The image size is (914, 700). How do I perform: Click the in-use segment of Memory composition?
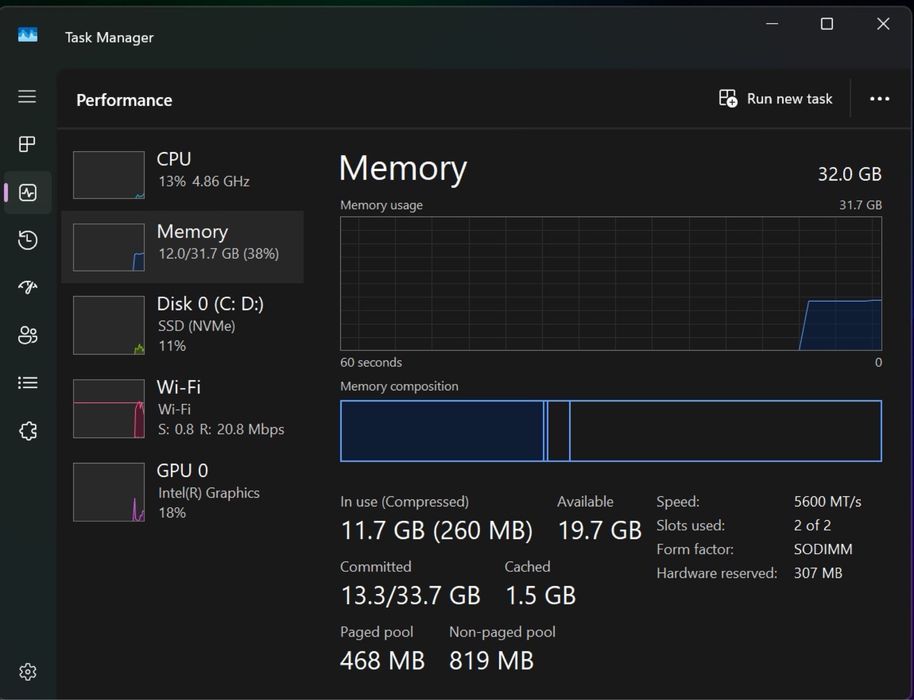click(442, 431)
